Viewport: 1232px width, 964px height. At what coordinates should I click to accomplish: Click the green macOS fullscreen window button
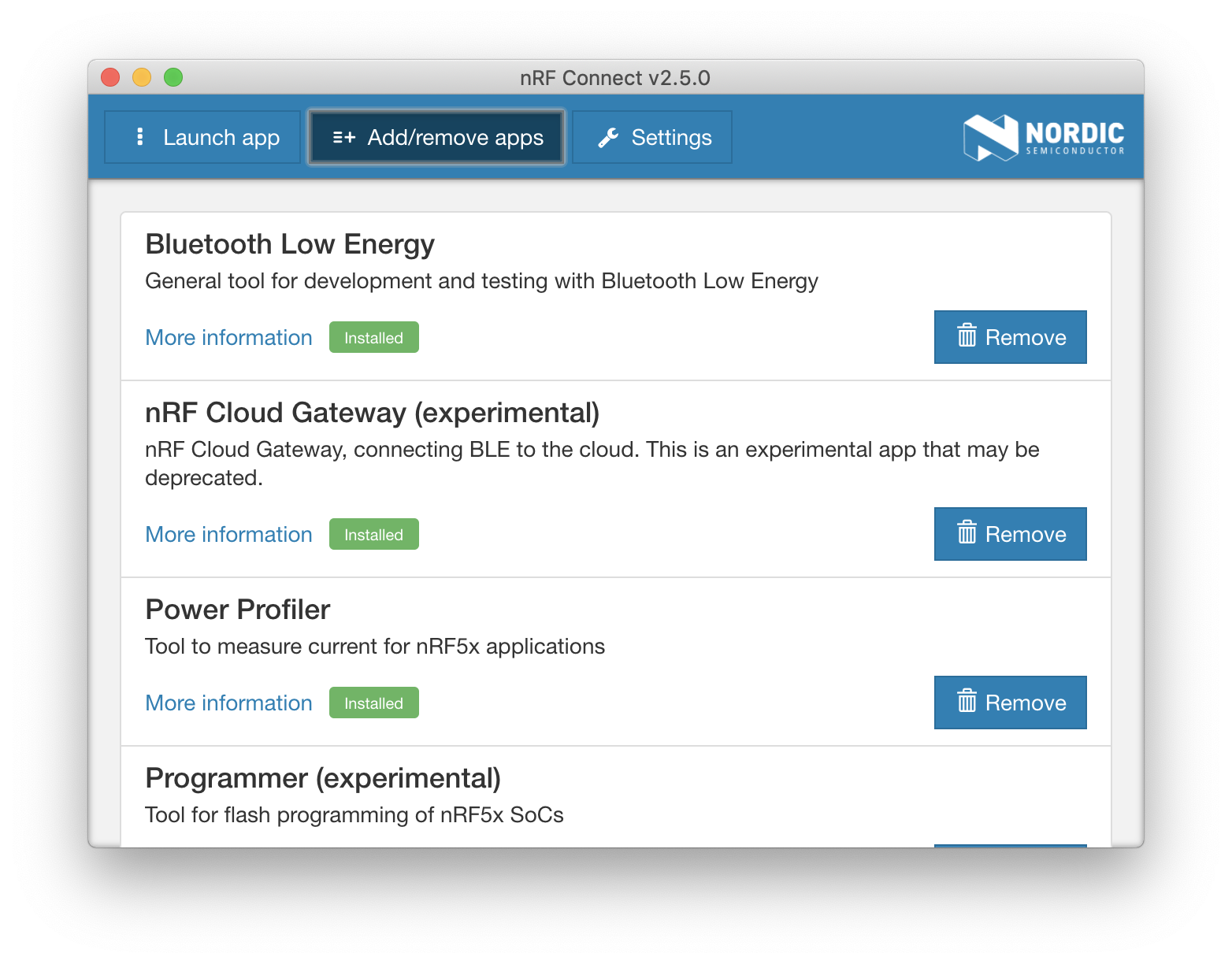pos(173,77)
